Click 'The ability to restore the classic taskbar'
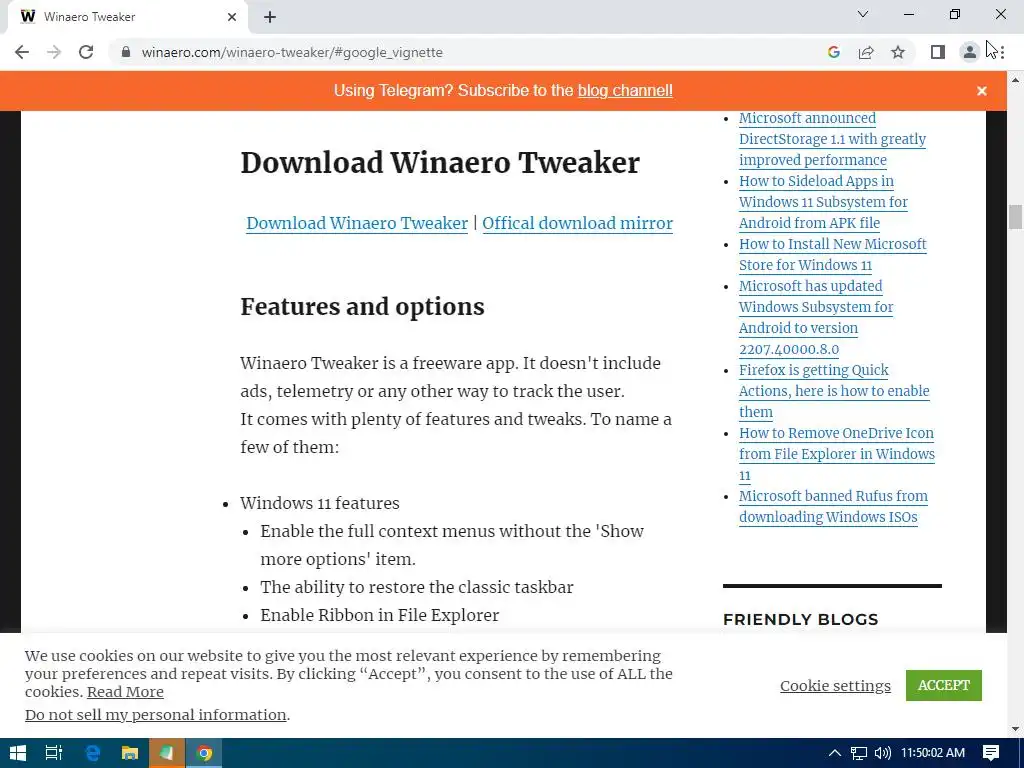The image size is (1024, 768). [417, 587]
